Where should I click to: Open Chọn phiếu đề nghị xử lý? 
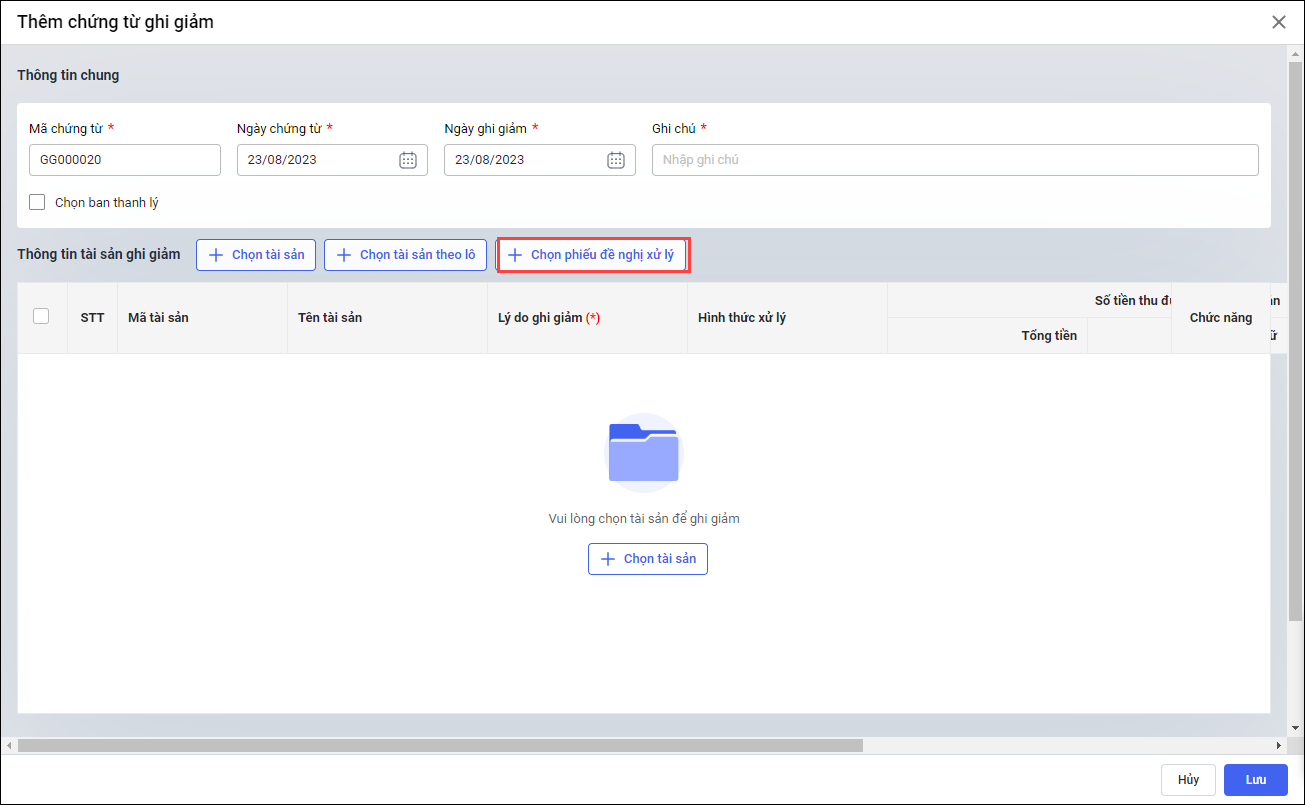(592, 255)
